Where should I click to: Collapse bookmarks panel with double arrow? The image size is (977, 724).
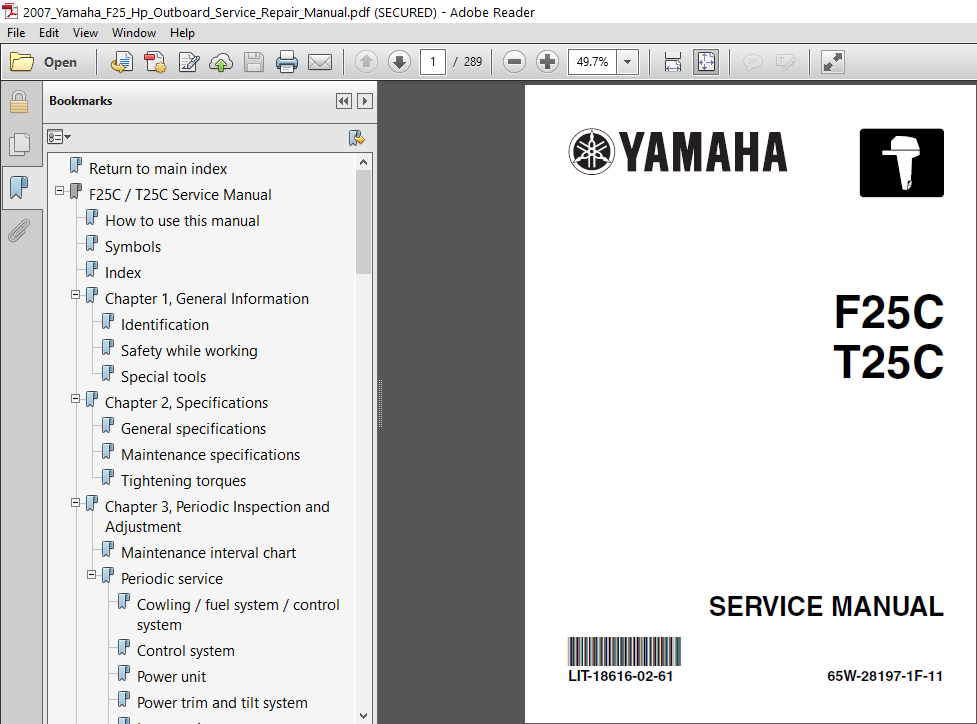click(343, 101)
